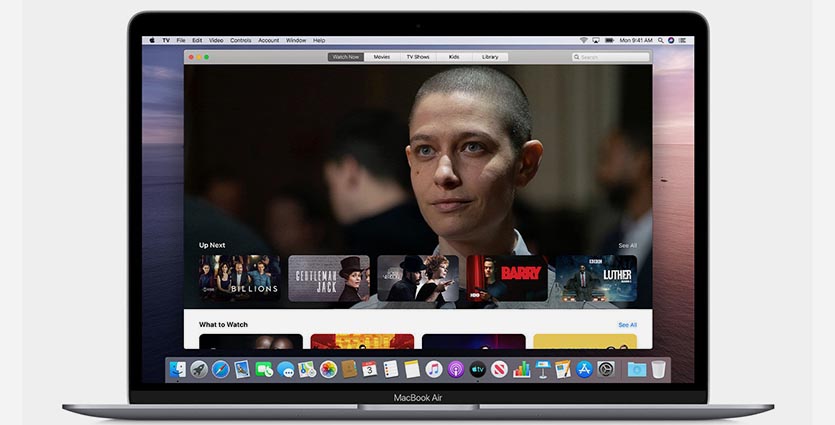Open the Video menu in the menu bar

click(x=217, y=40)
